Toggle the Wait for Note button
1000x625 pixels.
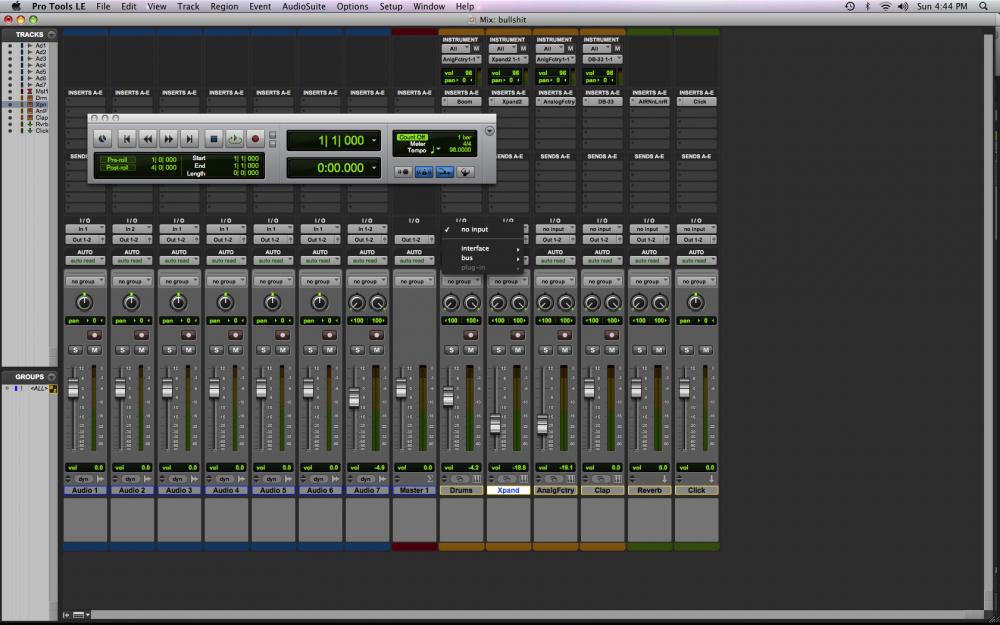402,172
